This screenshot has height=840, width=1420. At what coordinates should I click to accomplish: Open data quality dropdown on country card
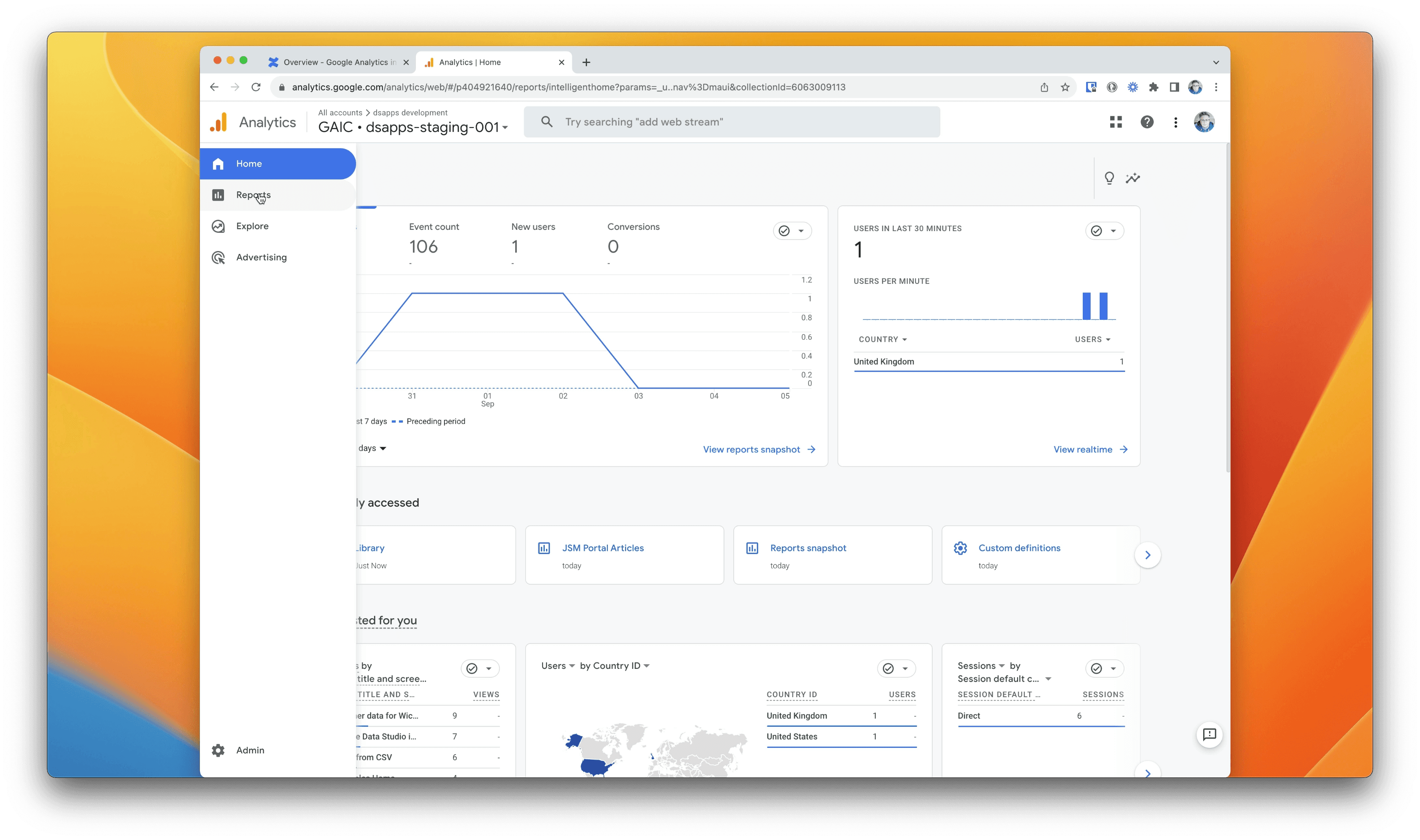point(896,668)
